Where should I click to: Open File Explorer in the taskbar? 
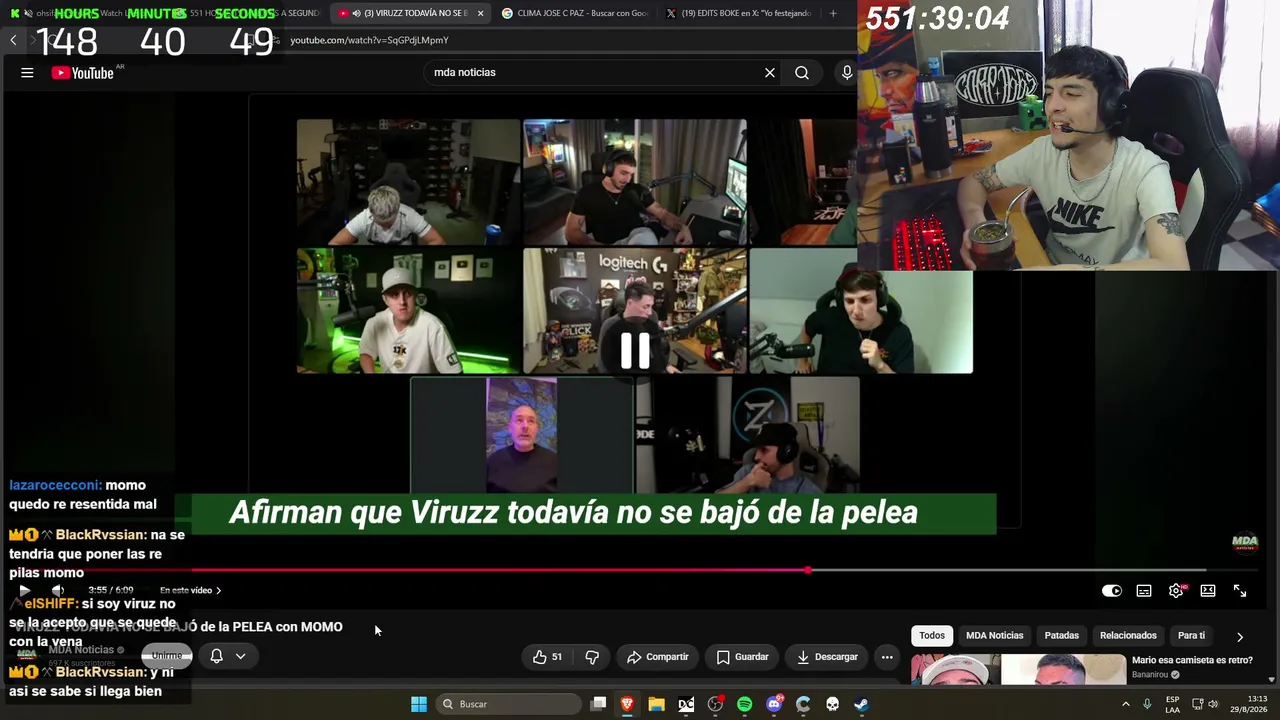point(656,704)
